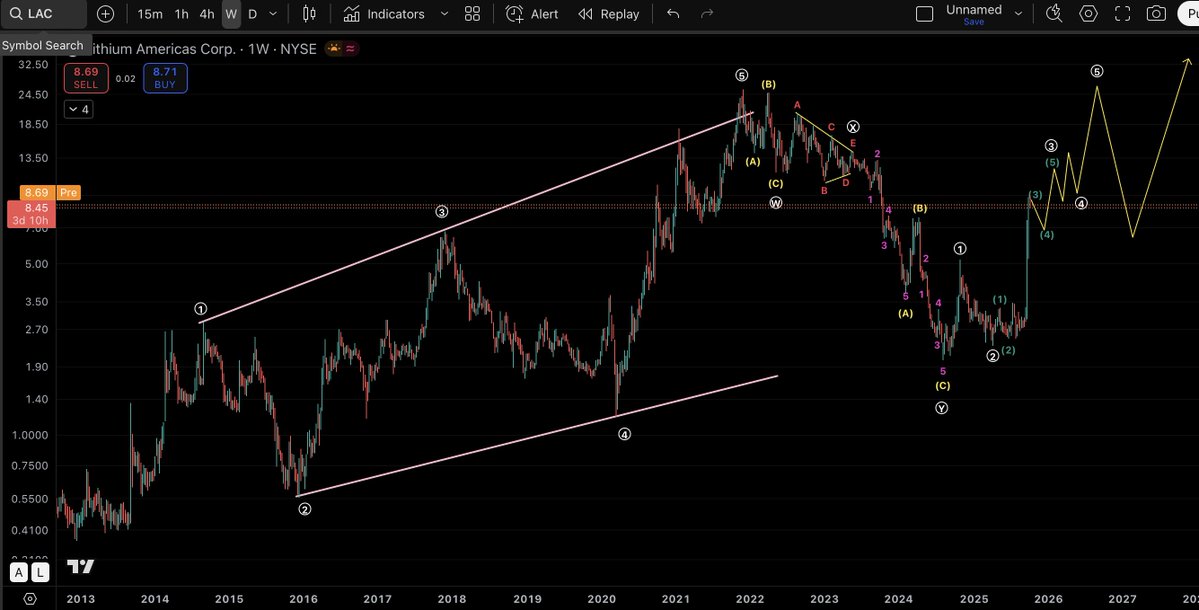Select the circled X wave label
This screenshot has height=610, width=1199.
[853, 127]
